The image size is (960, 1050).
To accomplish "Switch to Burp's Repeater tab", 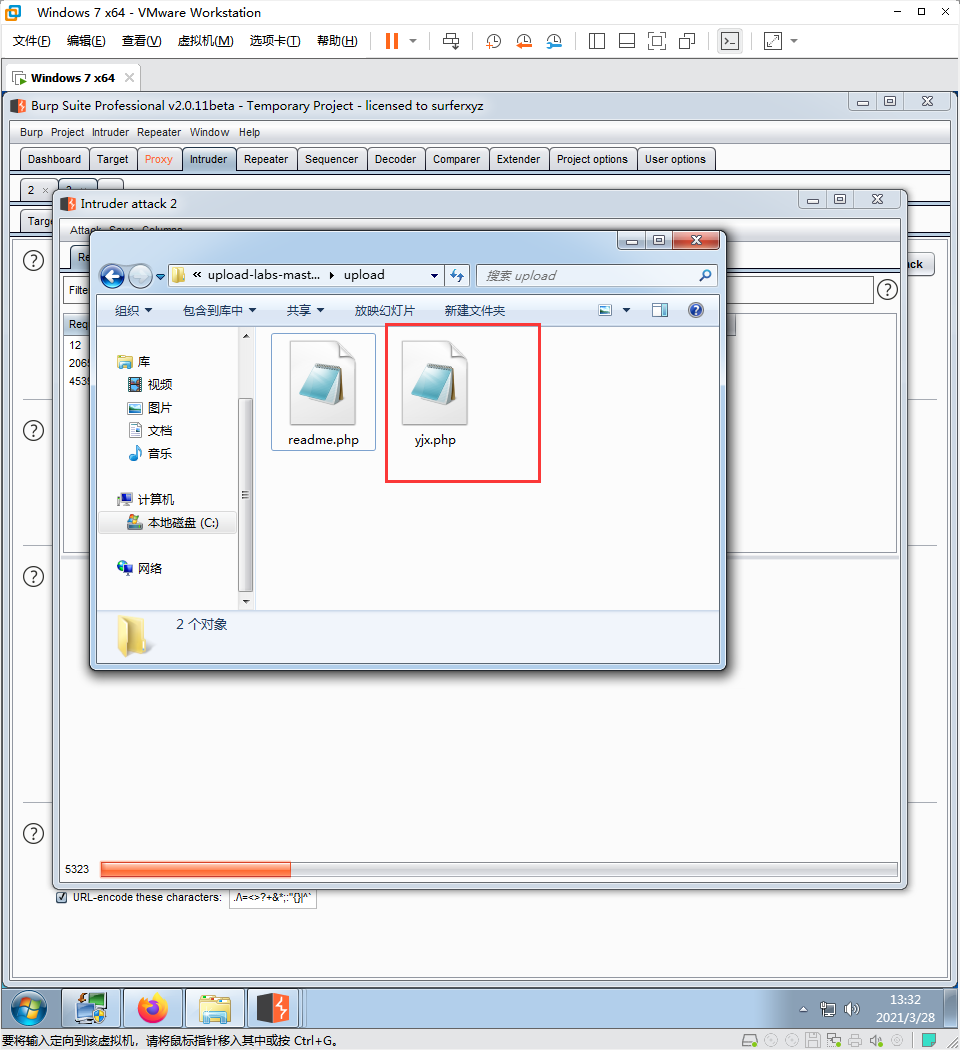I will point(266,158).
